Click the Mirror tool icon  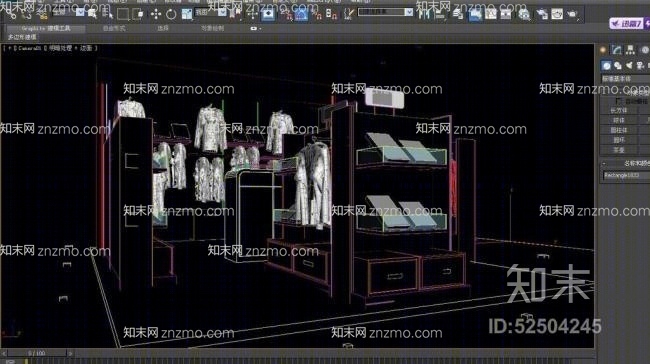424,15
